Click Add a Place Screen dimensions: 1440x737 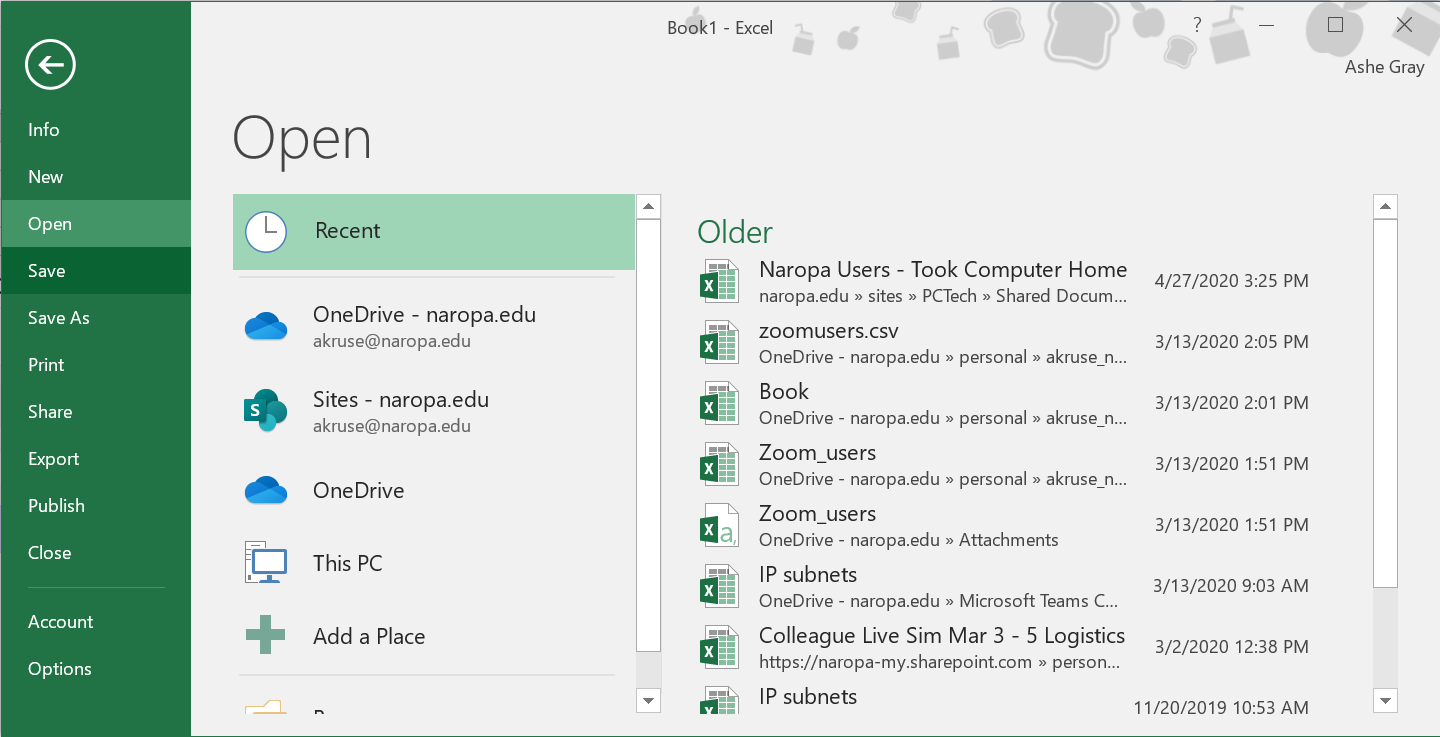tap(434, 636)
